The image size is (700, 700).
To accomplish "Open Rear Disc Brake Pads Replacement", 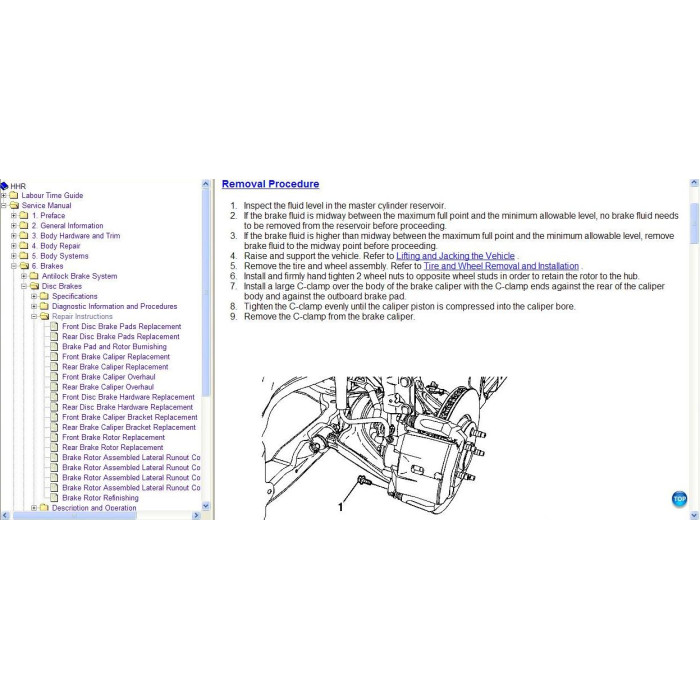I will pyautogui.click(x=121, y=337).
